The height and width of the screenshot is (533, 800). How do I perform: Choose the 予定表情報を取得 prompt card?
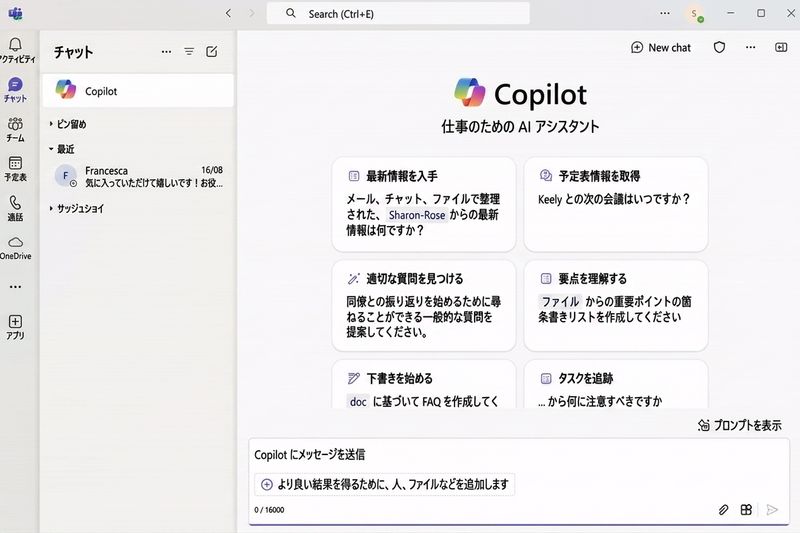point(616,204)
